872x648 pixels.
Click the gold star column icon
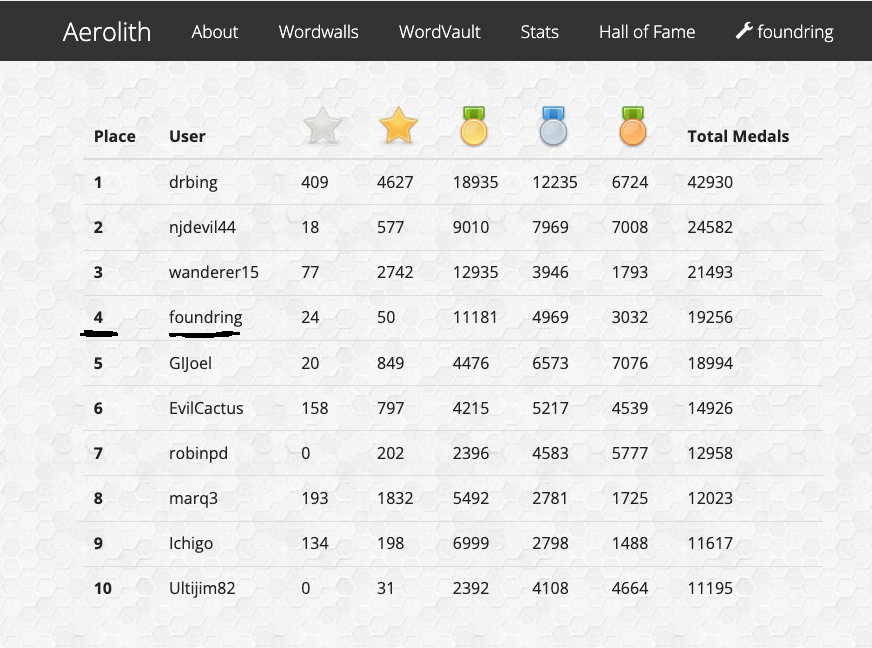pyautogui.click(x=398, y=126)
